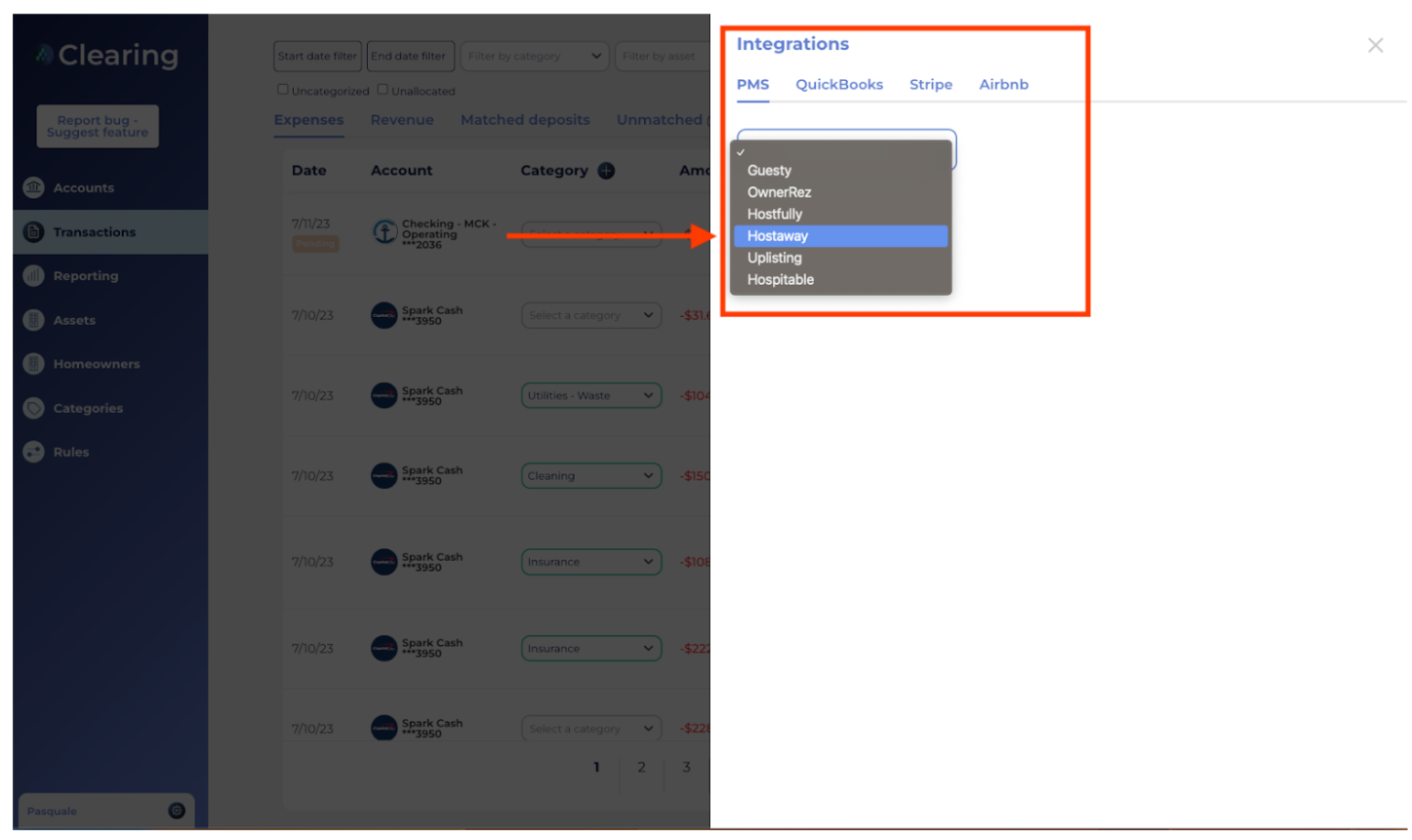Select Uplisting from the PMS list
The image size is (1412, 840).
coord(841,258)
